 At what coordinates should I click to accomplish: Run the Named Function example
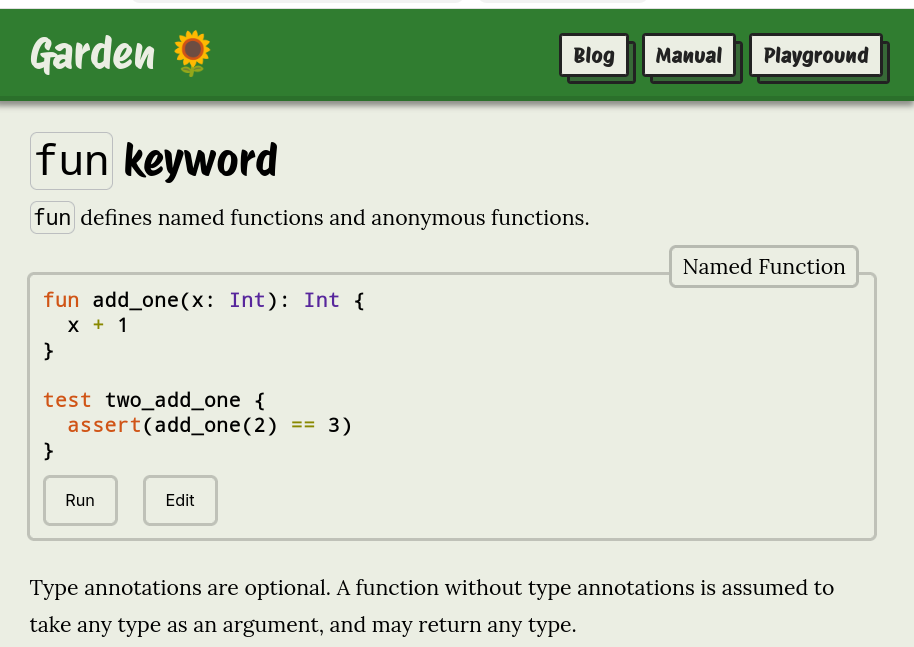click(80, 500)
